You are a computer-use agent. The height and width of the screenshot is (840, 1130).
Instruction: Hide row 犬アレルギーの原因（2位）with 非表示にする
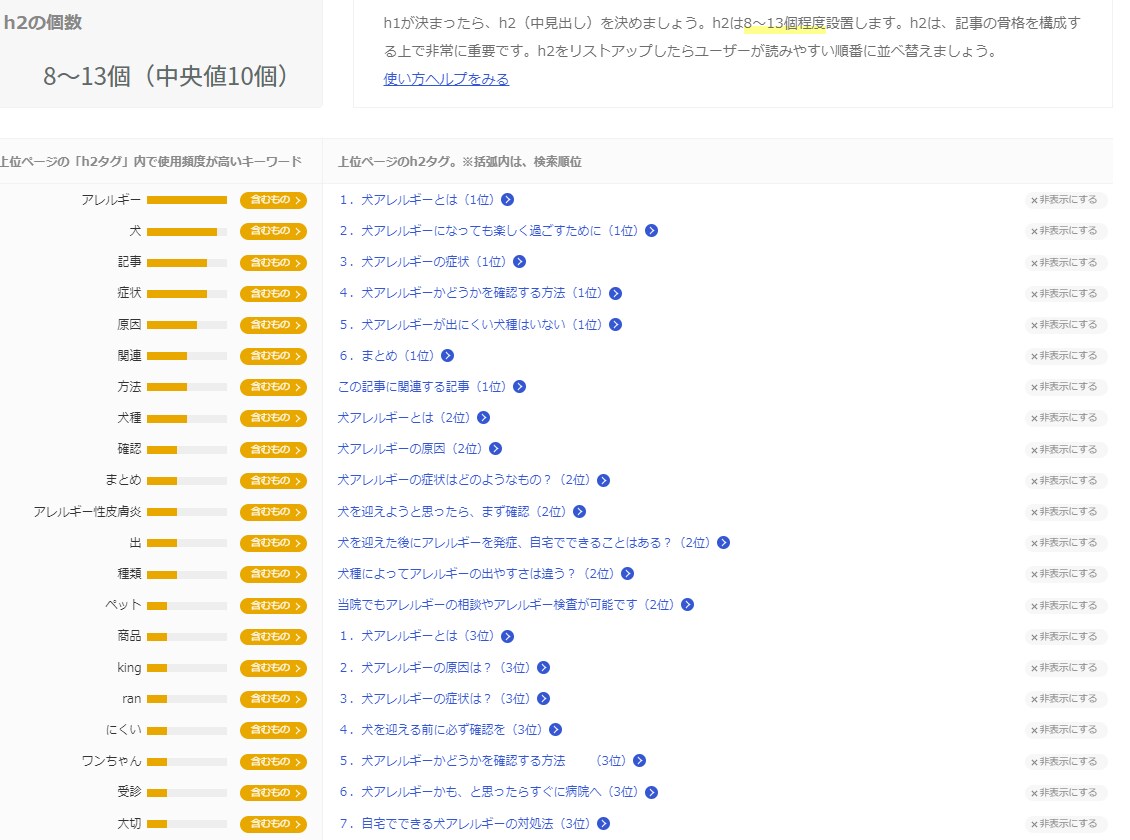click(x=1064, y=450)
